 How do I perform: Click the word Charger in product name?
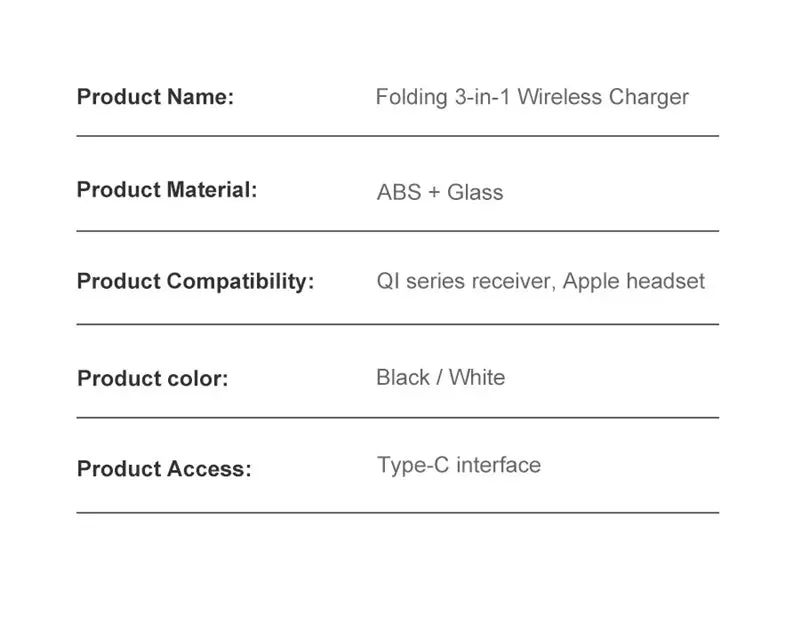point(648,98)
